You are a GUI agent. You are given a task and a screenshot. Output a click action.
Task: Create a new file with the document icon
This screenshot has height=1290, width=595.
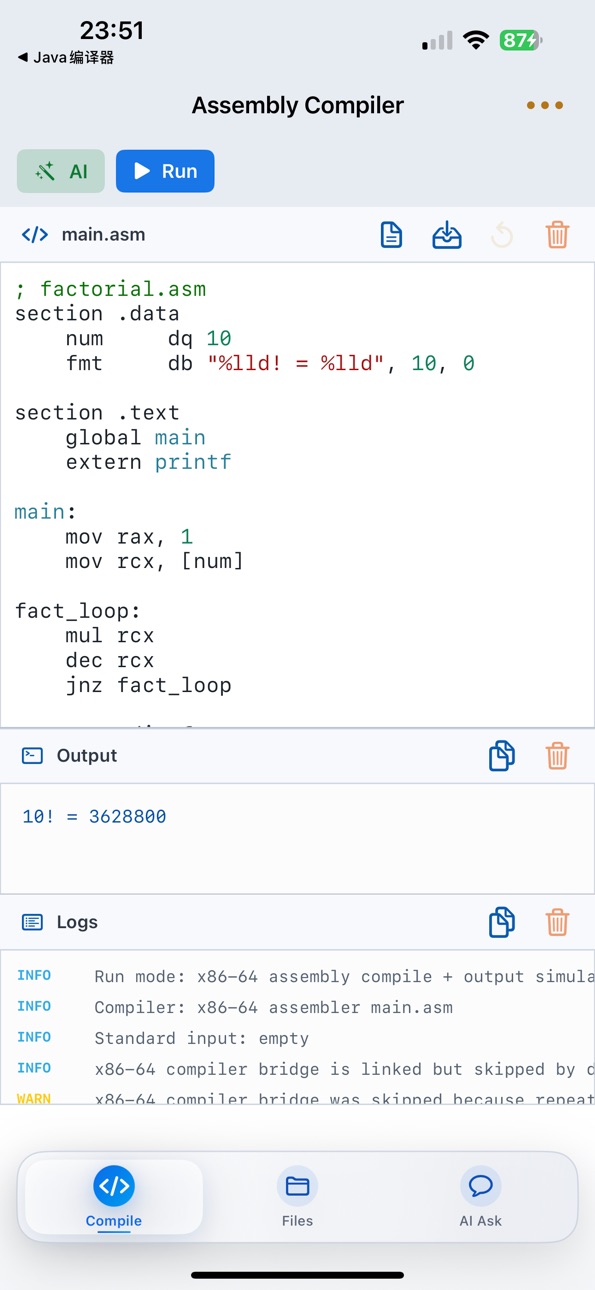(391, 235)
